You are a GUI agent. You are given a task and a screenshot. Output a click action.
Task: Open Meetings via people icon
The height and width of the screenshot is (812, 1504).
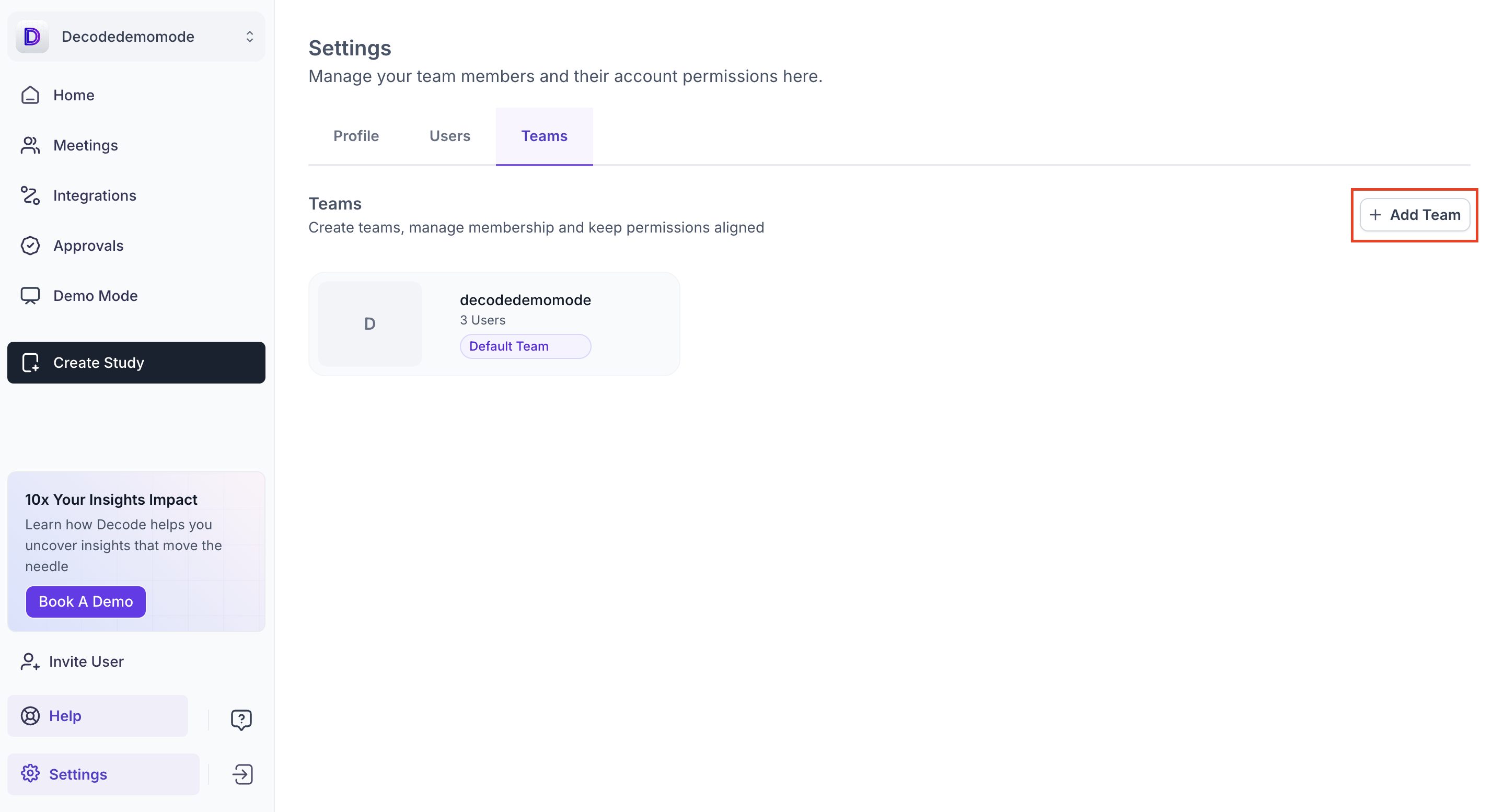(30, 145)
